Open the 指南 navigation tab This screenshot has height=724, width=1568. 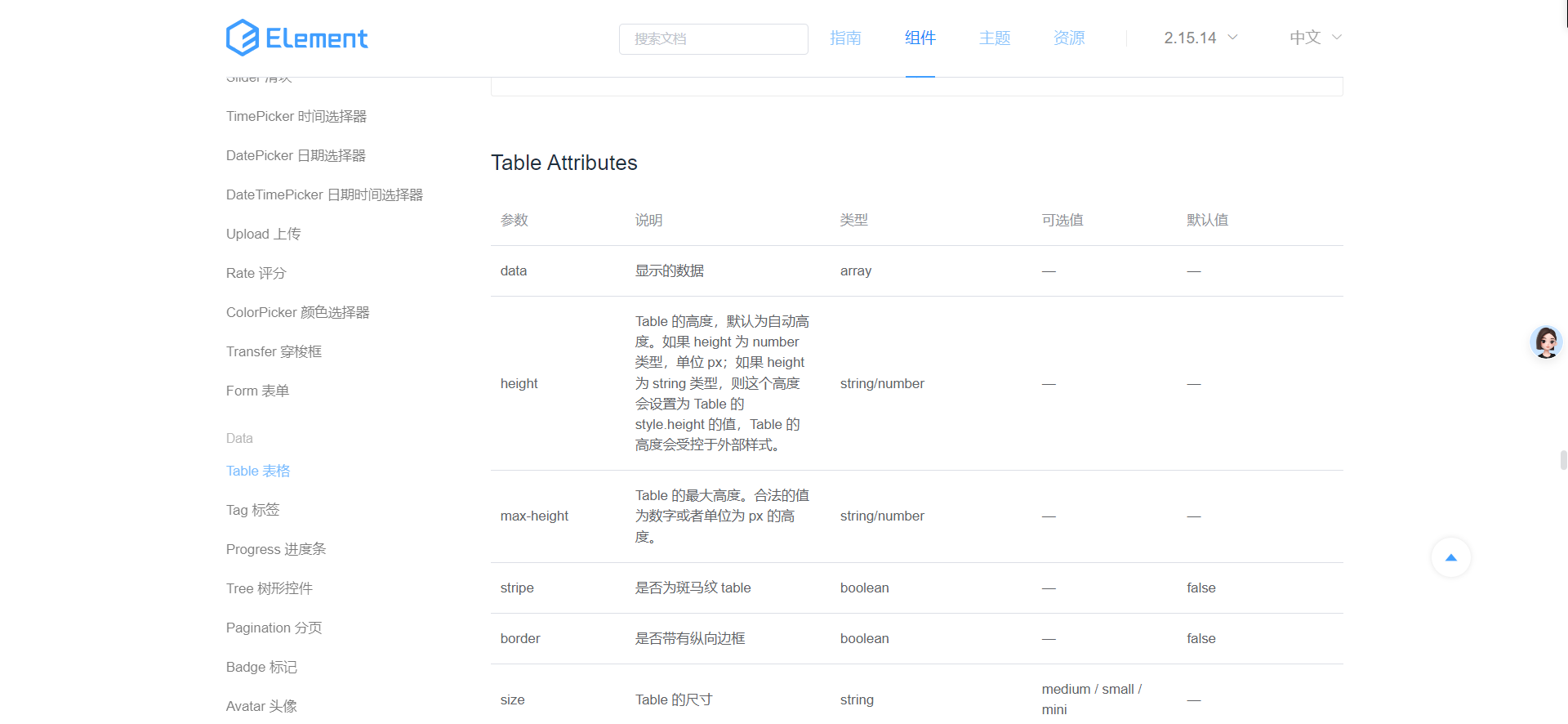(845, 38)
